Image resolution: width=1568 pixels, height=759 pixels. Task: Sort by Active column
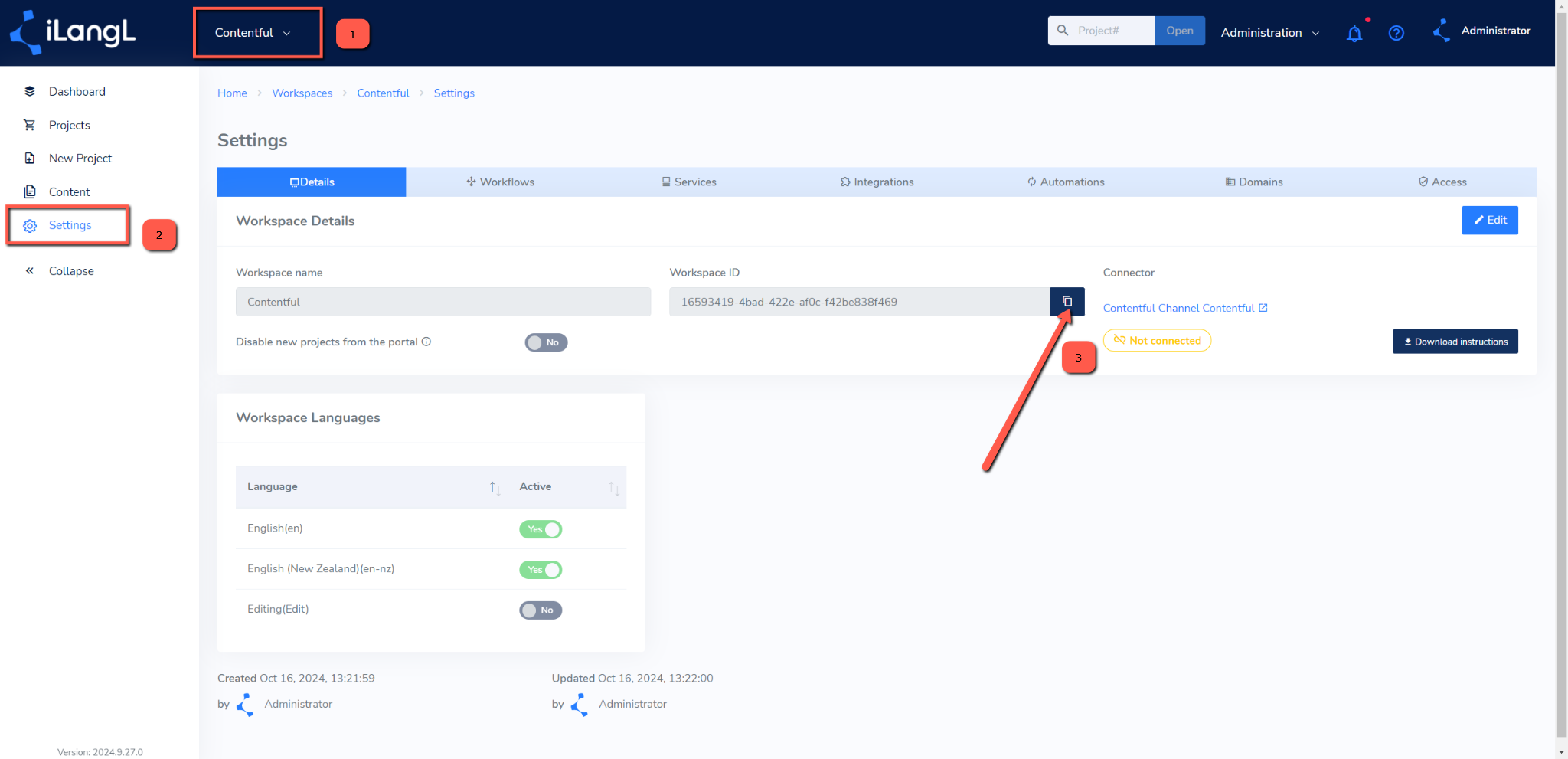click(x=614, y=487)
